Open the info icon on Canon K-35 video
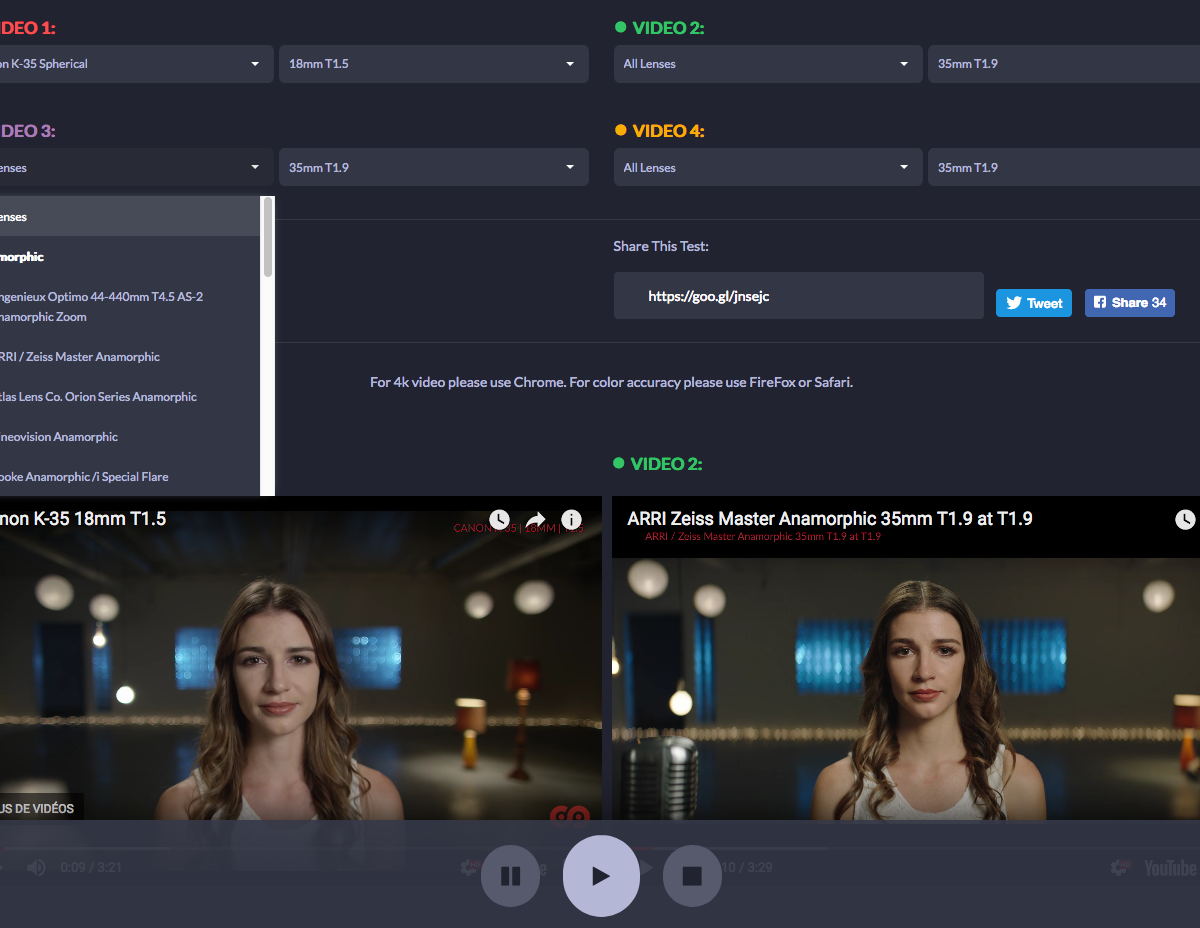This screenshot has width=1200, height=928. pos(571,520)
